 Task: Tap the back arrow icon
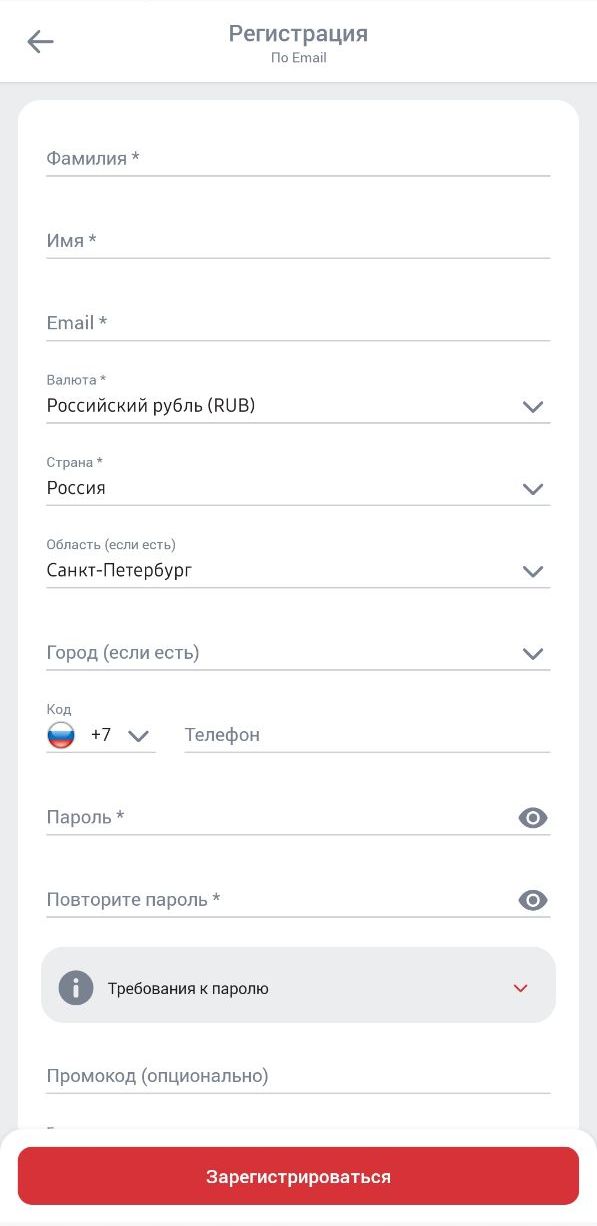click(40, 41)
